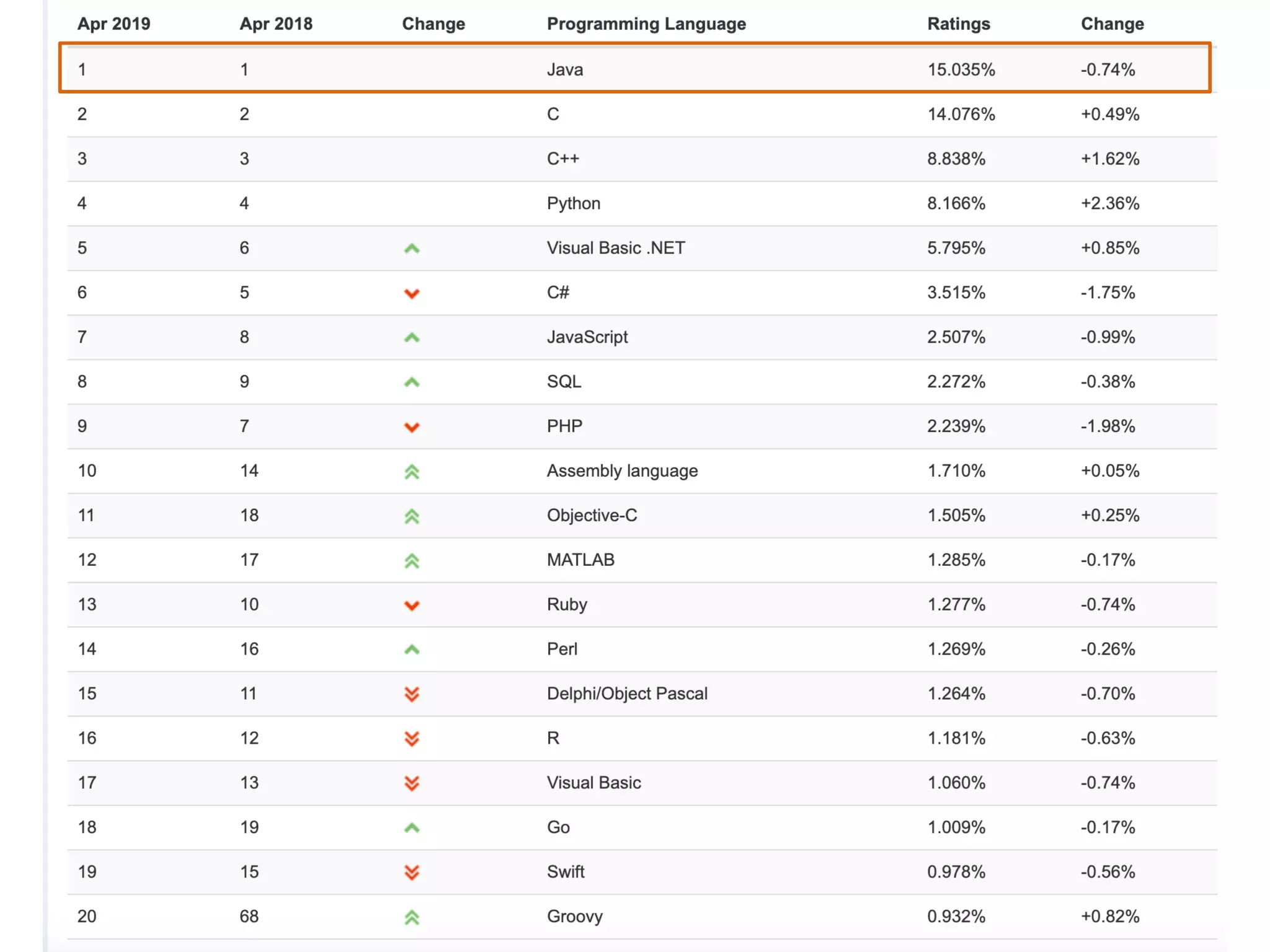
Task: Select the highlighted Java row name
Action: coord(564,69)
